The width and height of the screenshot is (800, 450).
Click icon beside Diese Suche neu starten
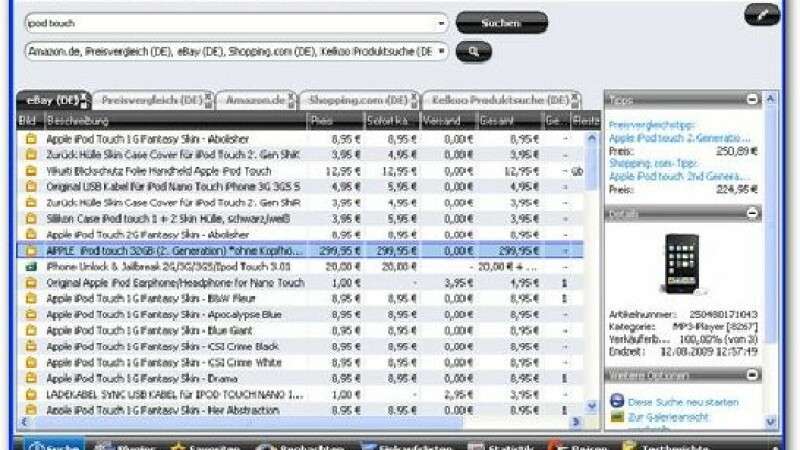(617, 401)
